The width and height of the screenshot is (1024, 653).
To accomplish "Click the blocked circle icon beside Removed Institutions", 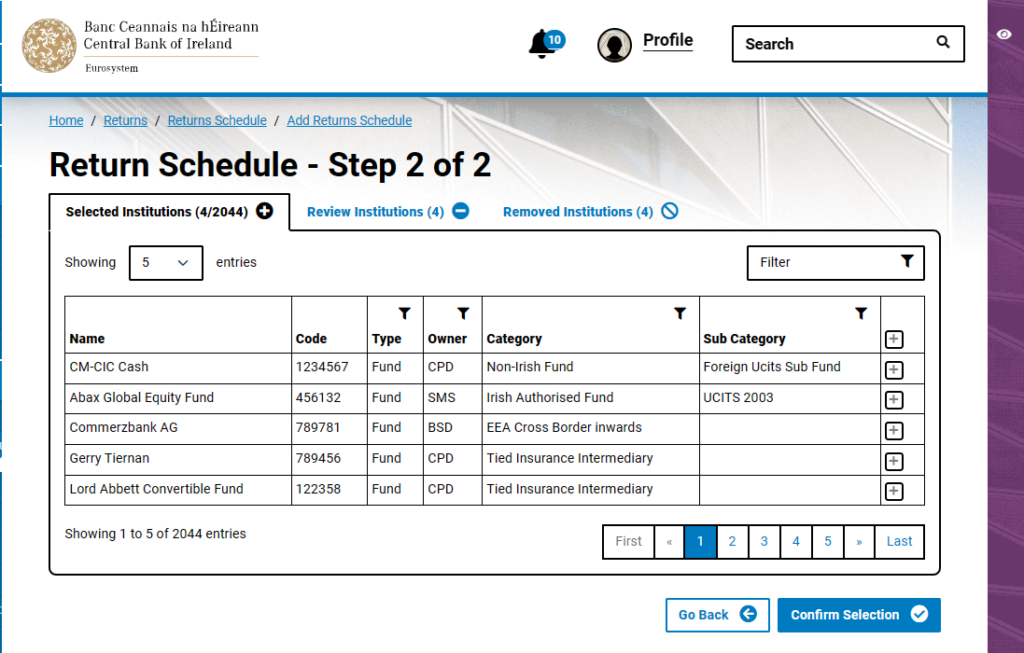I will point(669,211).
